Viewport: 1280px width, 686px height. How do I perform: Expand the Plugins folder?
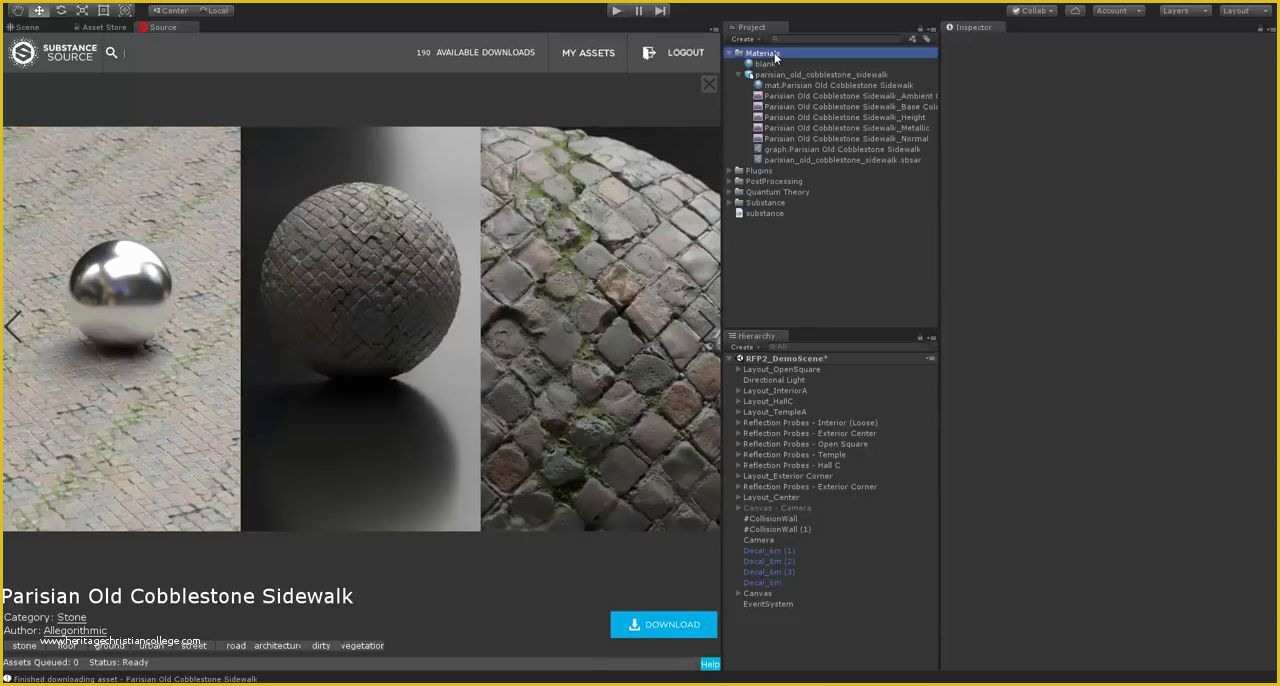(x=729, y=171)
